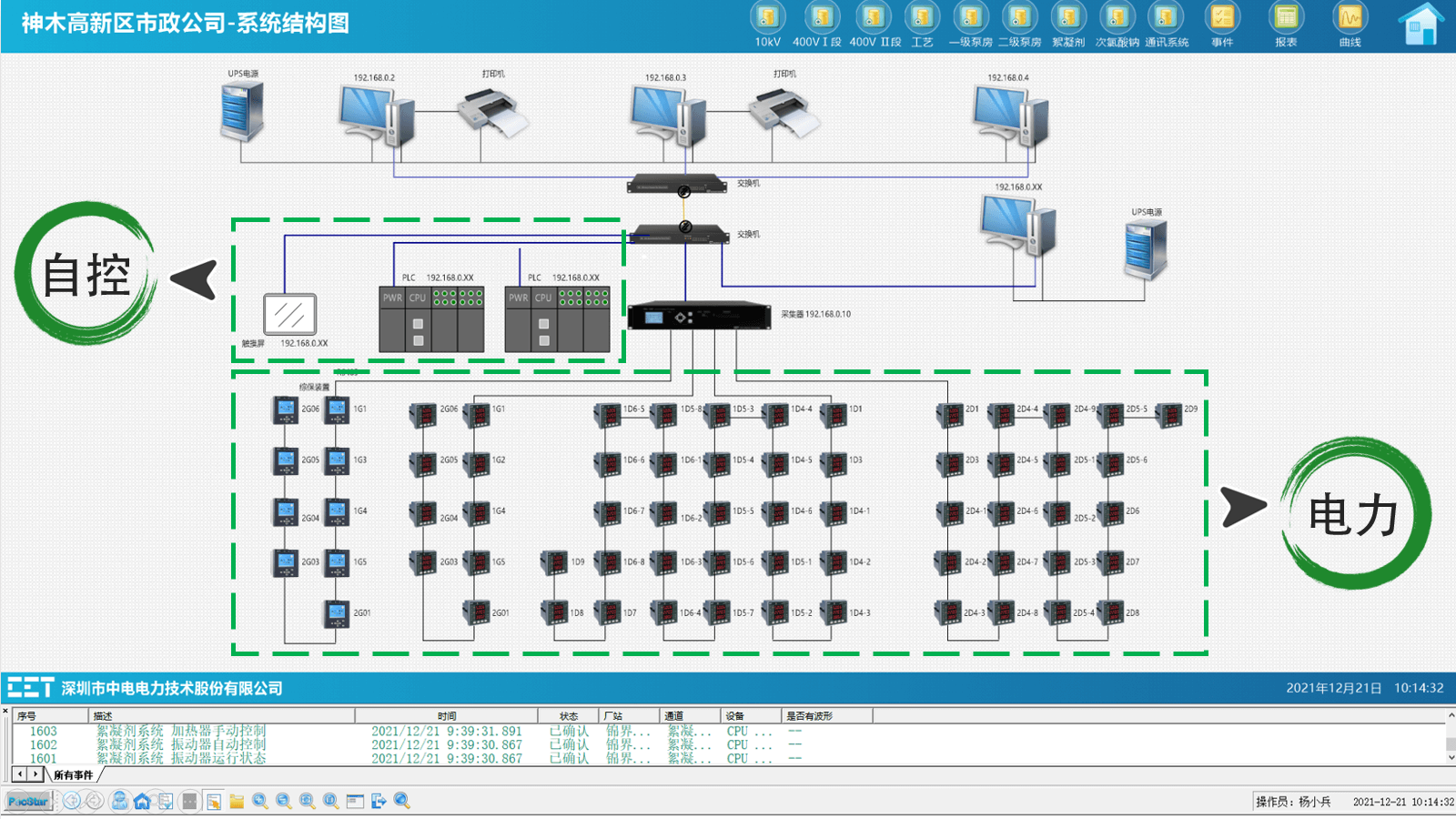The width and height of the screenshot is (1456, 819).
Task: Open the 曲线 curve icon
Action: click(x=1350, y=18)
